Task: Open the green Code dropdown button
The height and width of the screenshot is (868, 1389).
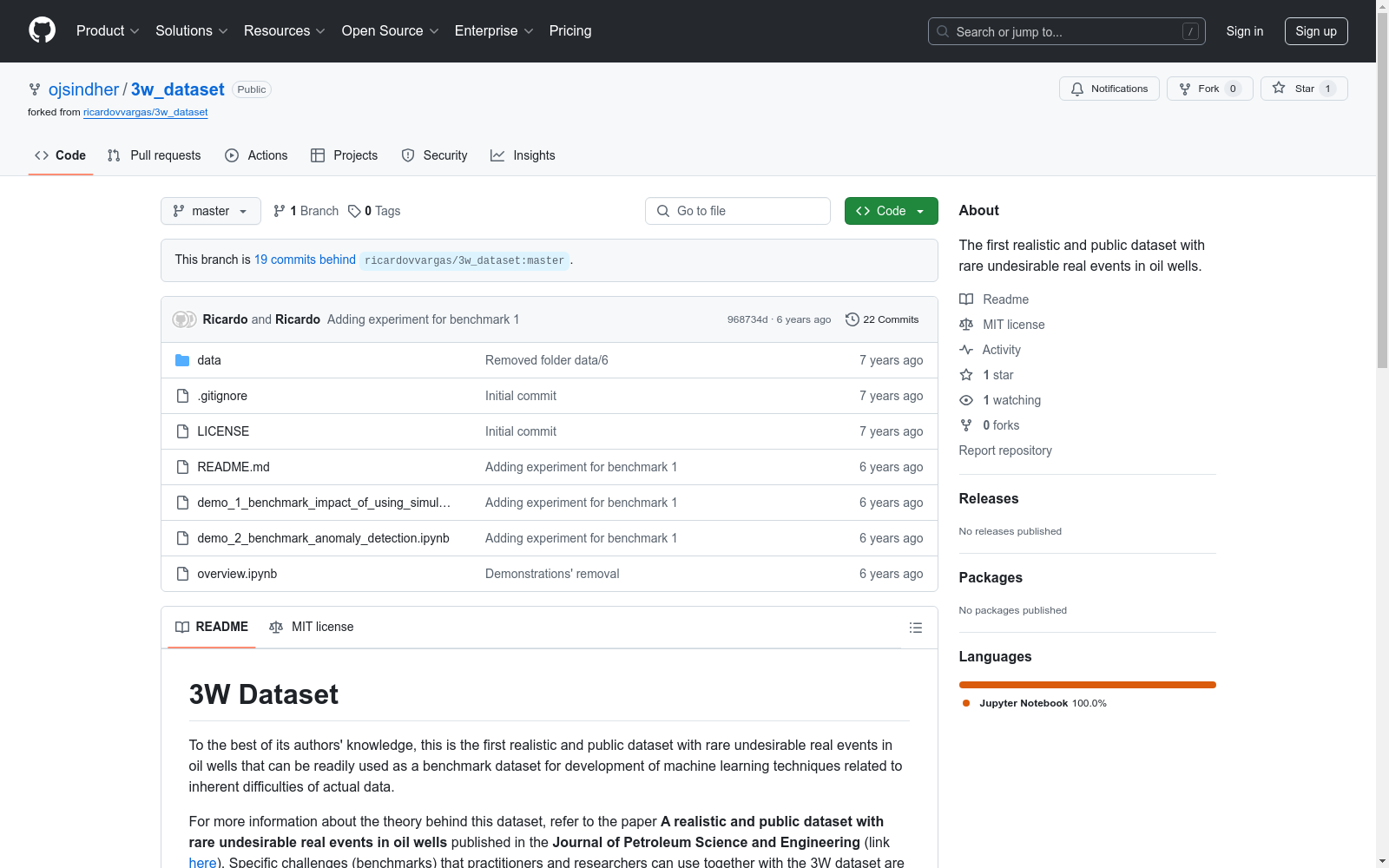Action: 891,211
